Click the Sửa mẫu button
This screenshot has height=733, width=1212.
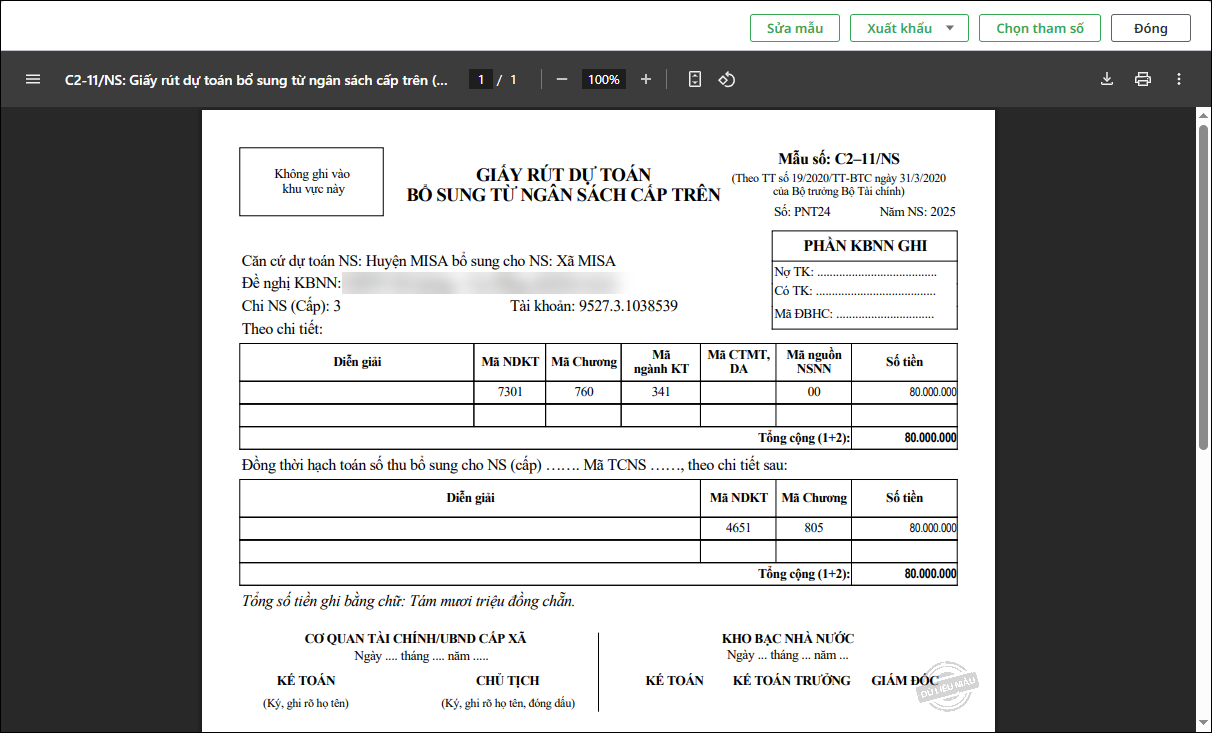(795, 28)
